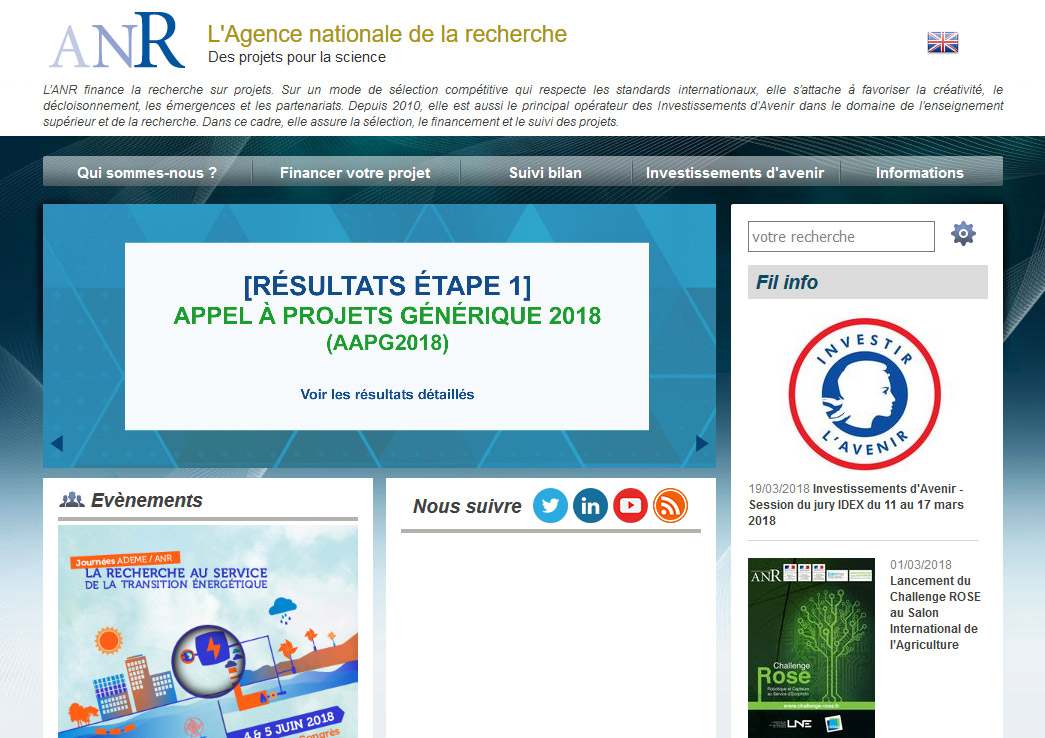Advance to next carousel slide arrow
This screenshot has height=738, width=1045.
click(x=702, y=443)
